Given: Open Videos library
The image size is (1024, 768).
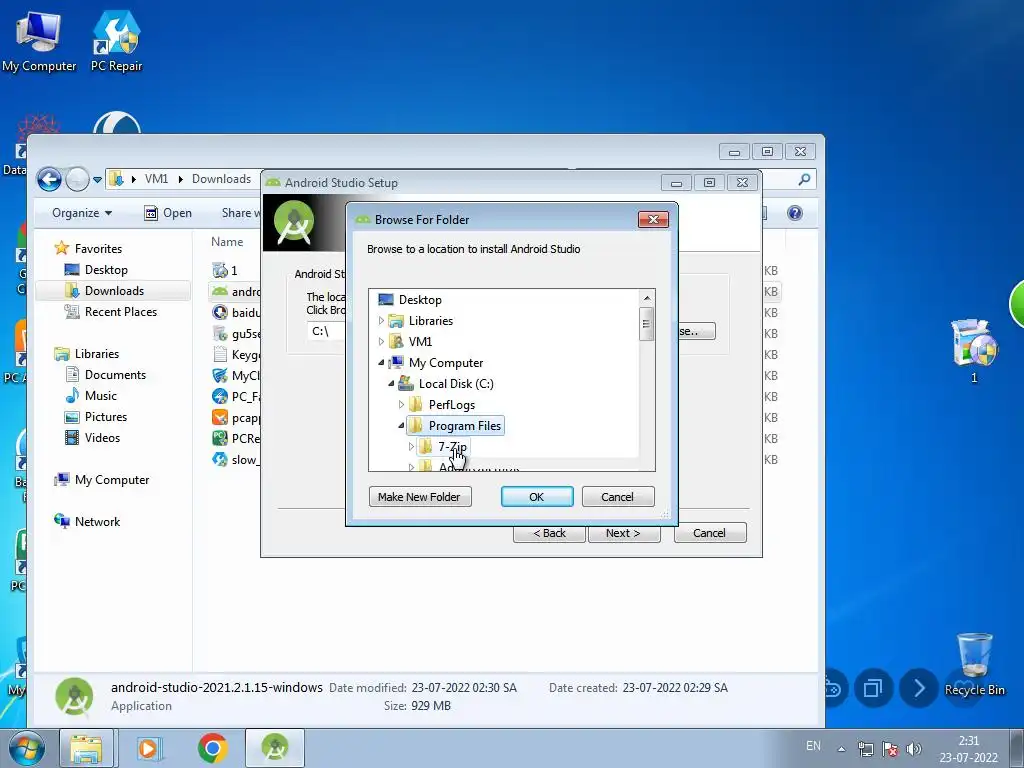Looking at the screenshot, I should tap(102, 438).
